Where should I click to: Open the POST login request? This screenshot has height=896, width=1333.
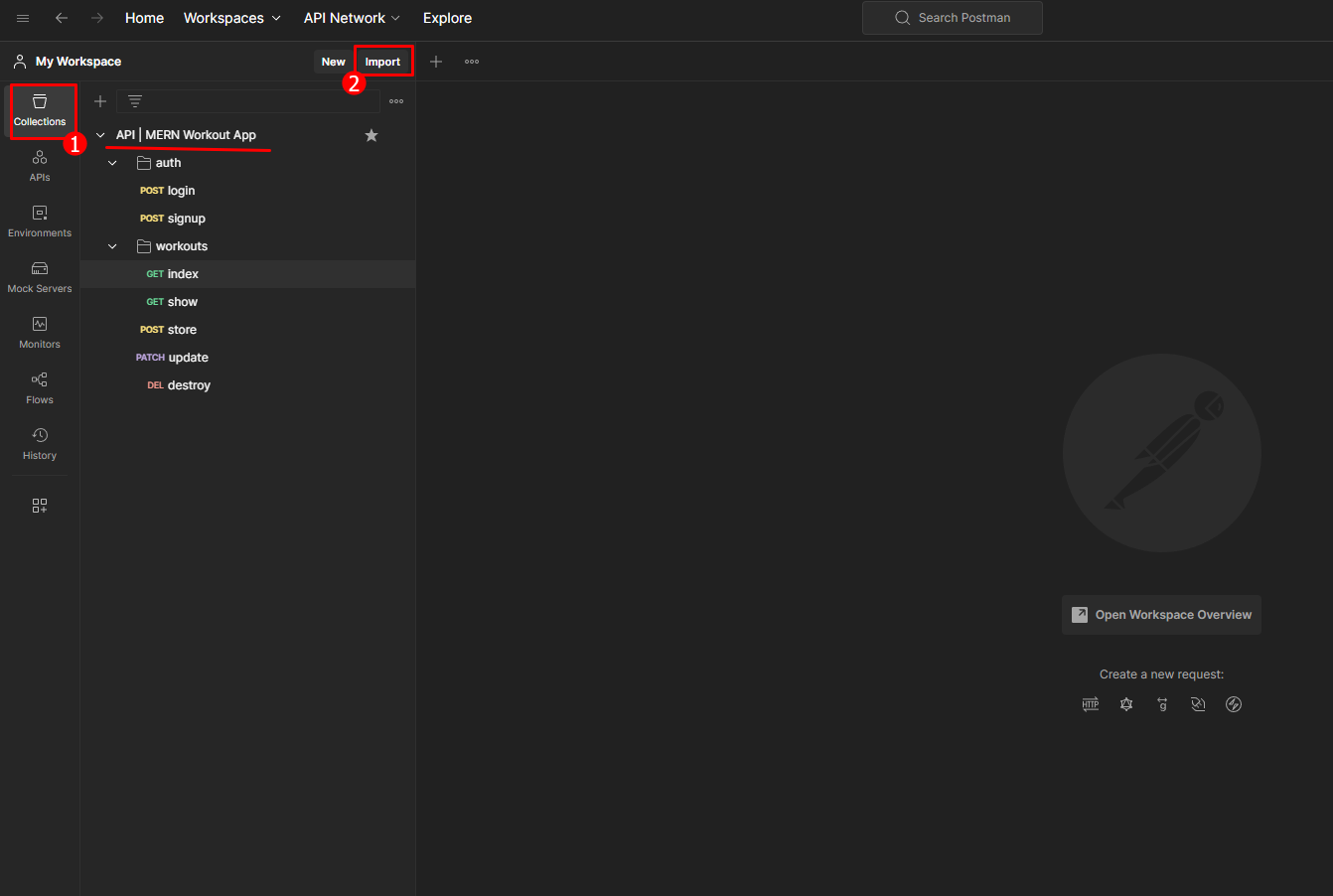[167, 191]
